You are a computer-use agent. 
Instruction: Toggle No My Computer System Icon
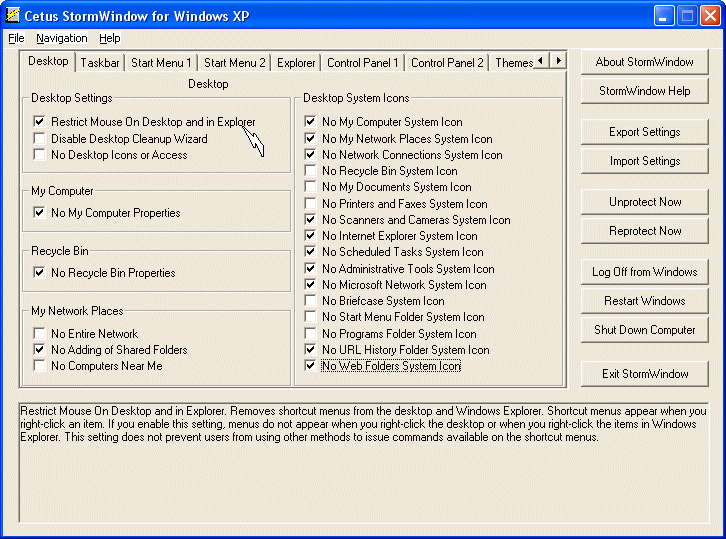(x=310, y=122)
